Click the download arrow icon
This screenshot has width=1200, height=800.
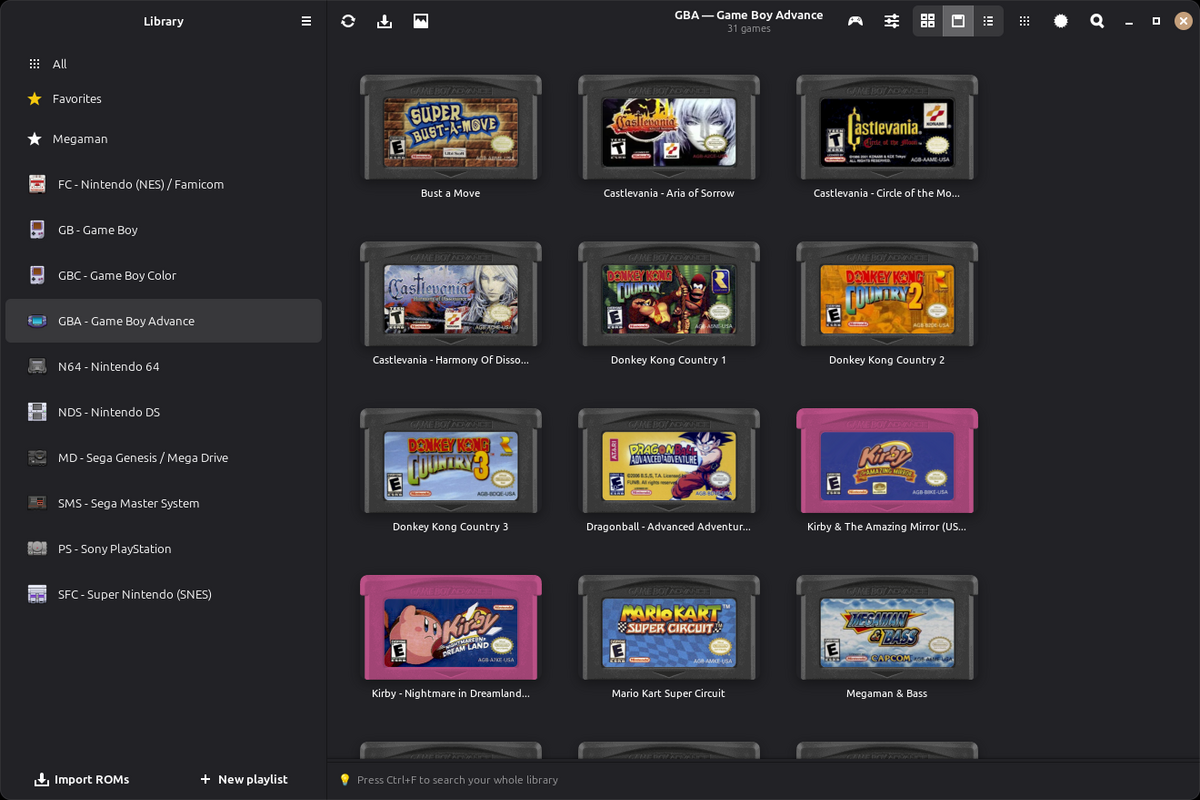pyautogui.click(x=384, y=21)
